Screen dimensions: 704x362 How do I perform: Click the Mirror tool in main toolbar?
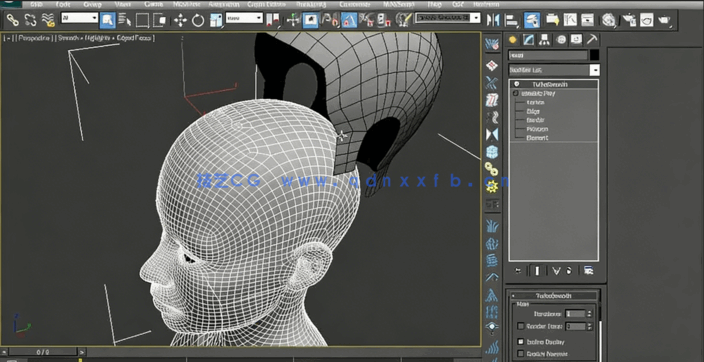tap(493, 20)
